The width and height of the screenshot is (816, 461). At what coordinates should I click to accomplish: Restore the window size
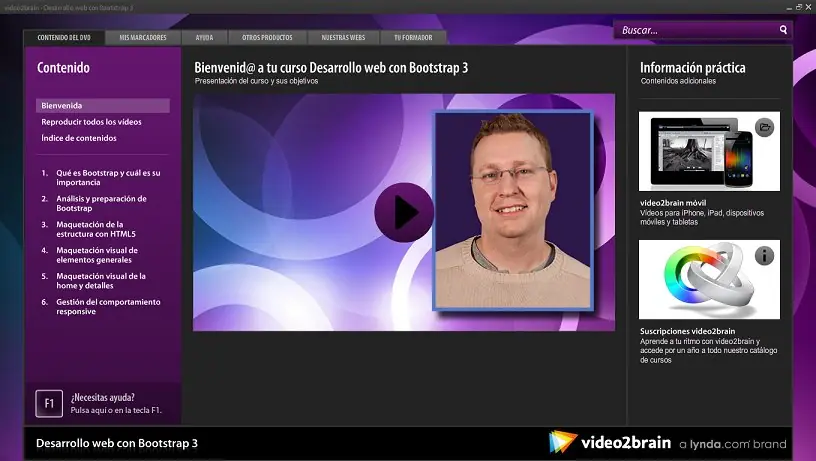(x=799, y=7)
